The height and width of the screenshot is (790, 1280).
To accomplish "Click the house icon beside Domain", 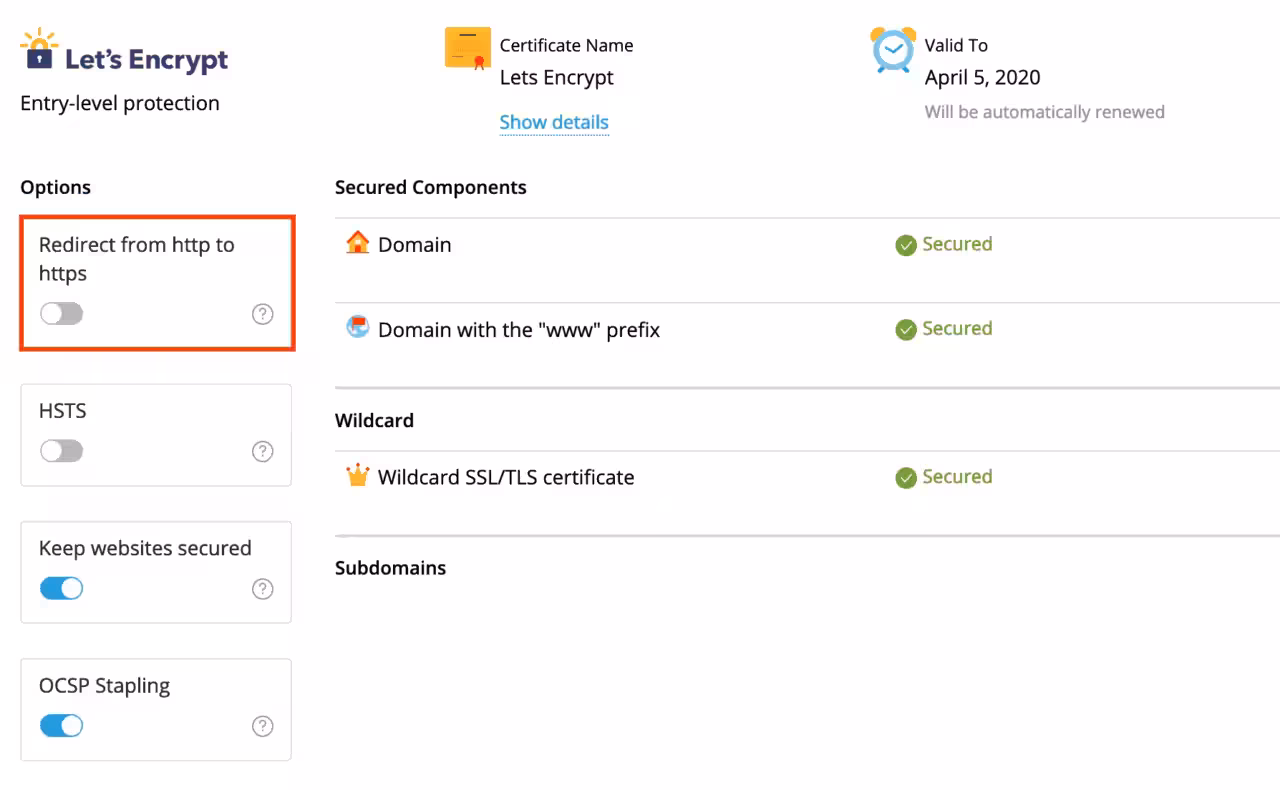I will [x=357, y=243].
